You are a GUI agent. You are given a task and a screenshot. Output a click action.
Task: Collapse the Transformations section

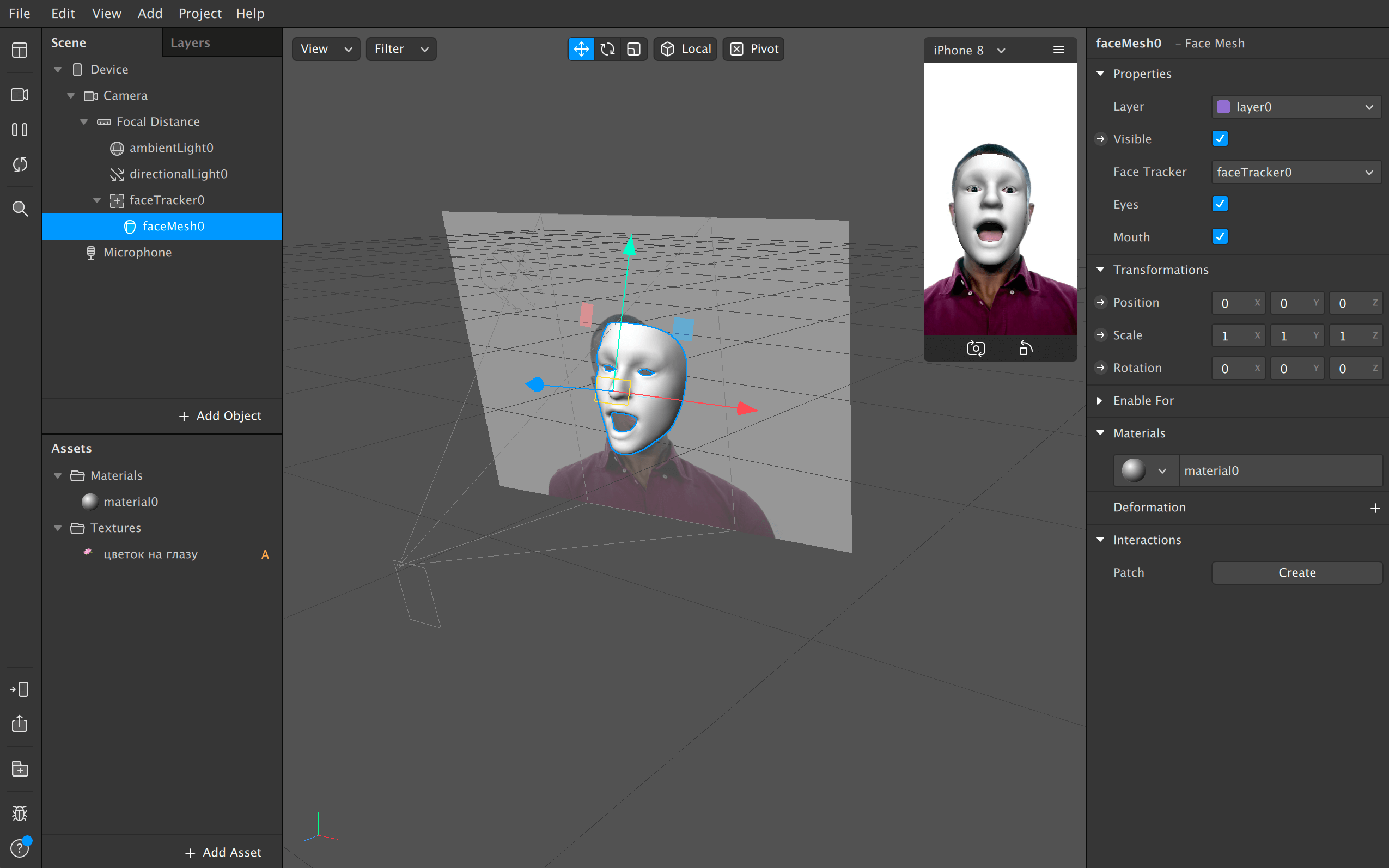coord(1100,270)
